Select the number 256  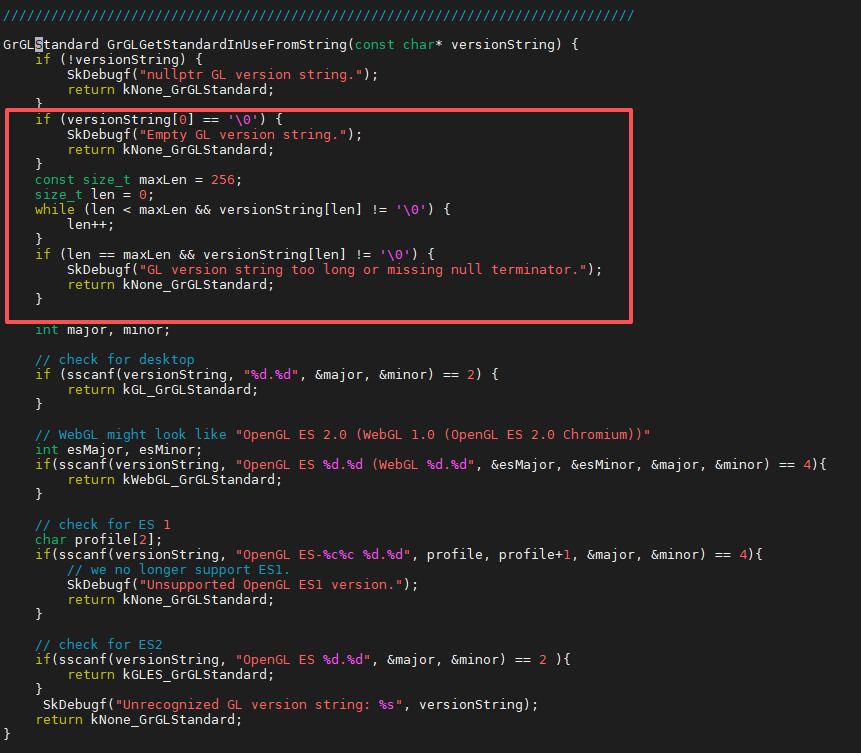pyautogui.click(x=222, y=180)
